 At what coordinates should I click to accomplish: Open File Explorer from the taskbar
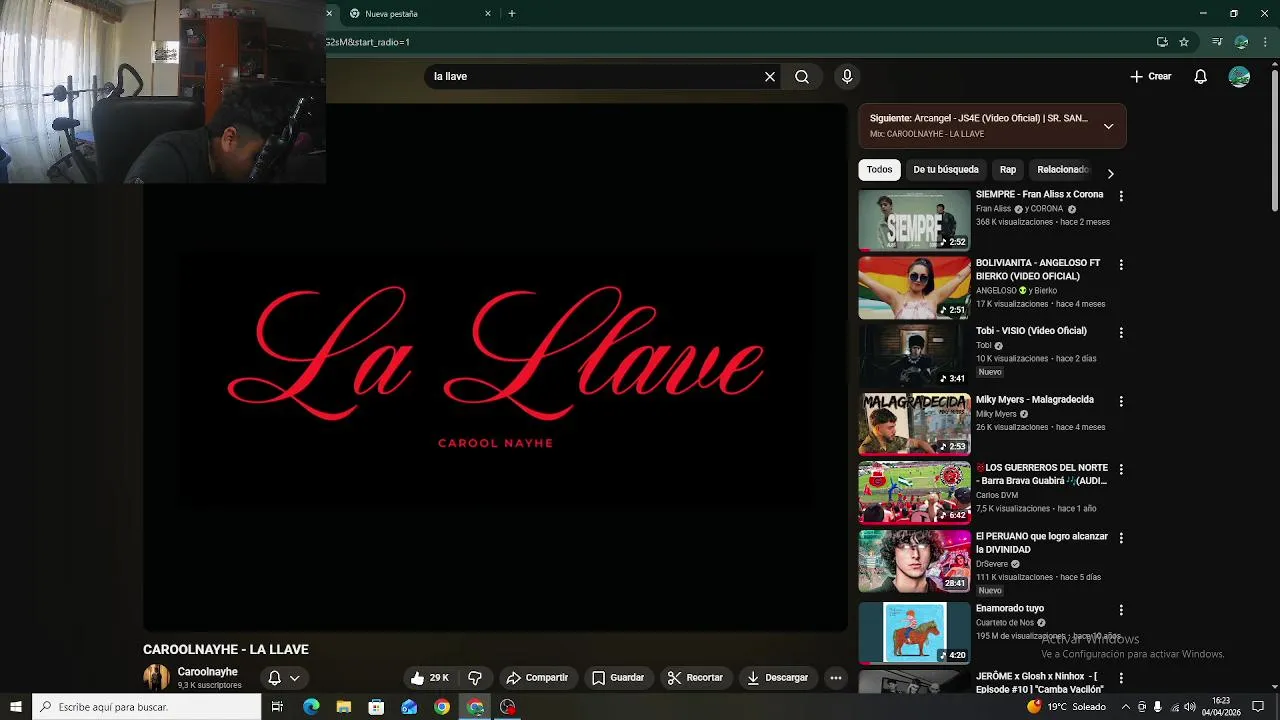click(x=344, y=707)
